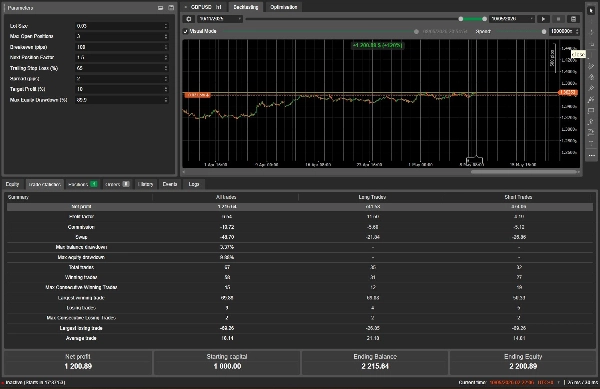Click the Total trades row label
Viewport: 600px width, 389px height.
coord(81,267)
